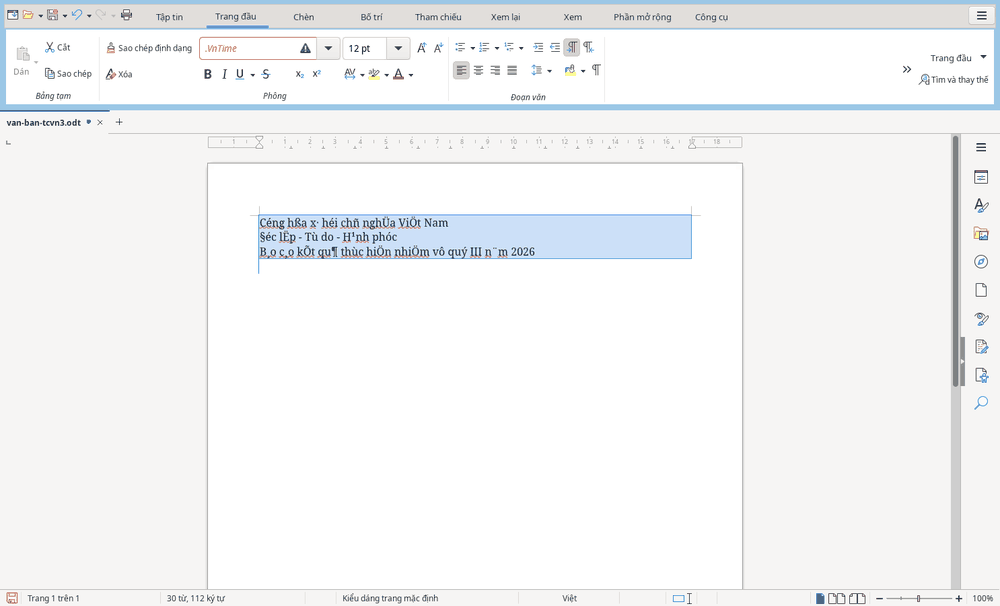Viewport: 1000px width, 606px height.
Task: Switch to the Tham chiếu tab
Action: (x=438, y=17)
